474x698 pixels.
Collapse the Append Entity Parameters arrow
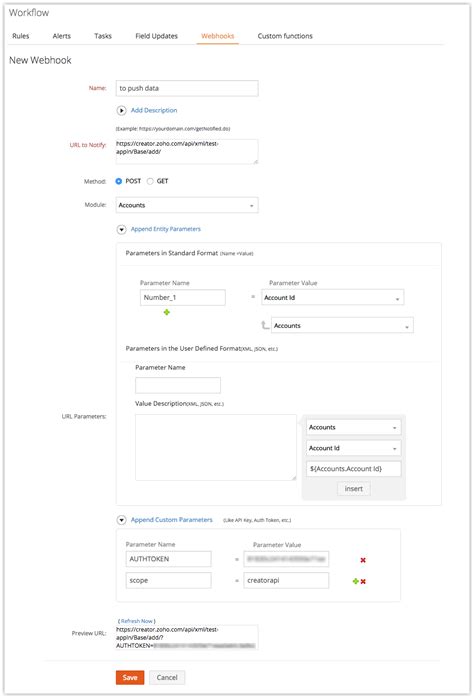point(121,229)
